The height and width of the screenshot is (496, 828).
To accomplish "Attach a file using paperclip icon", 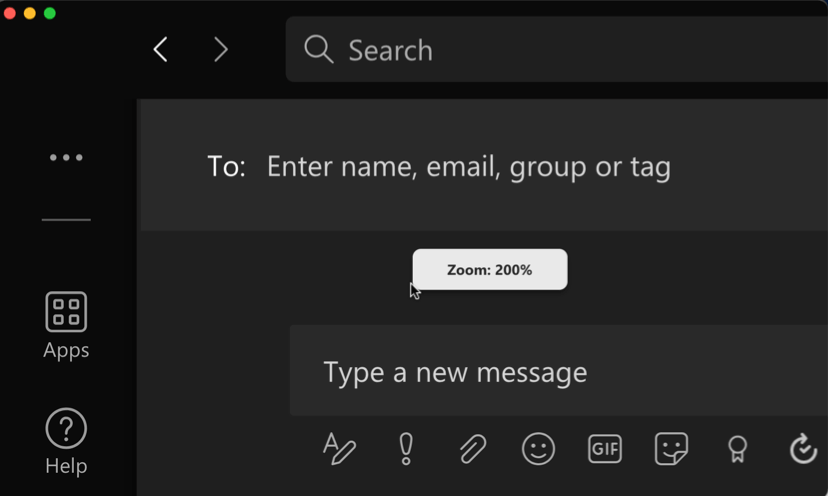I will click(x=472, y=449).
